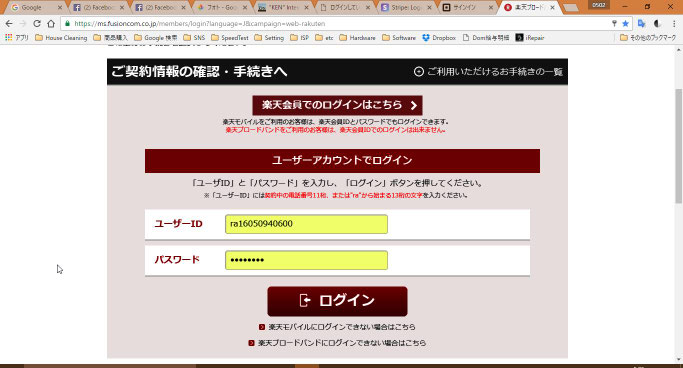Switch to the ログインして tab
683x368 pixels.
[344, 7]
